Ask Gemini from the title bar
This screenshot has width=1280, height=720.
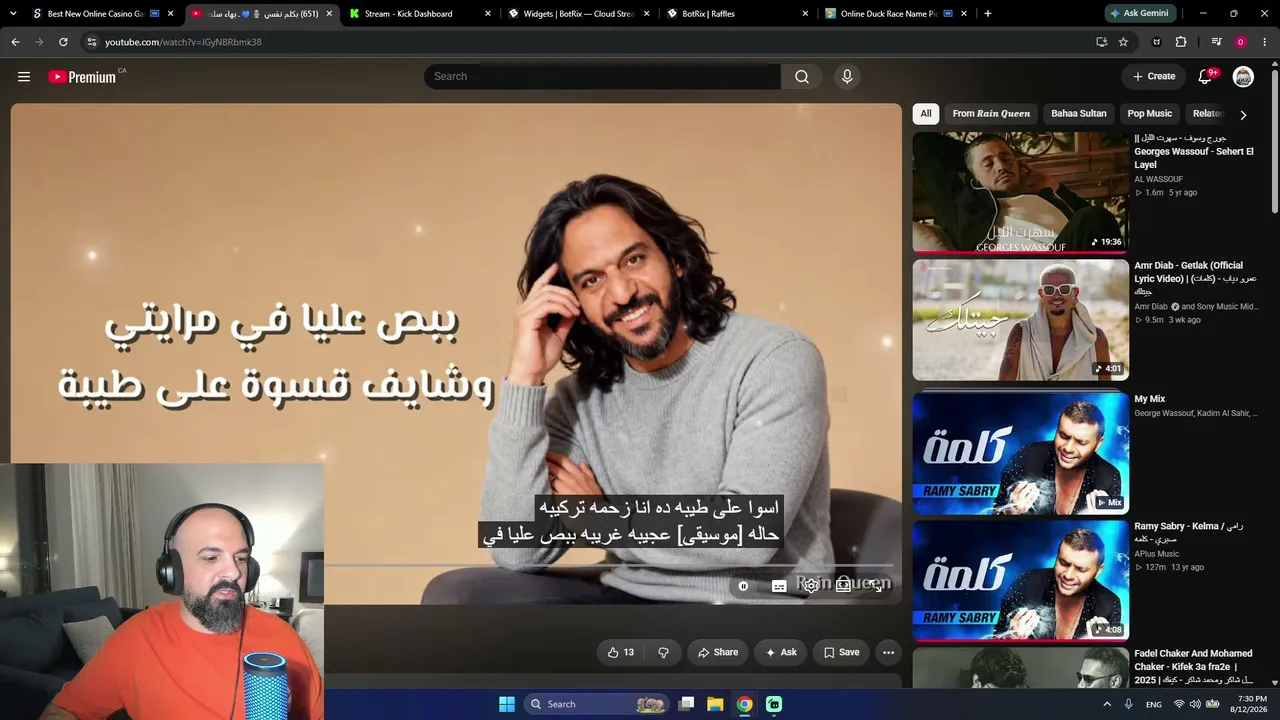click(1139, 14)
